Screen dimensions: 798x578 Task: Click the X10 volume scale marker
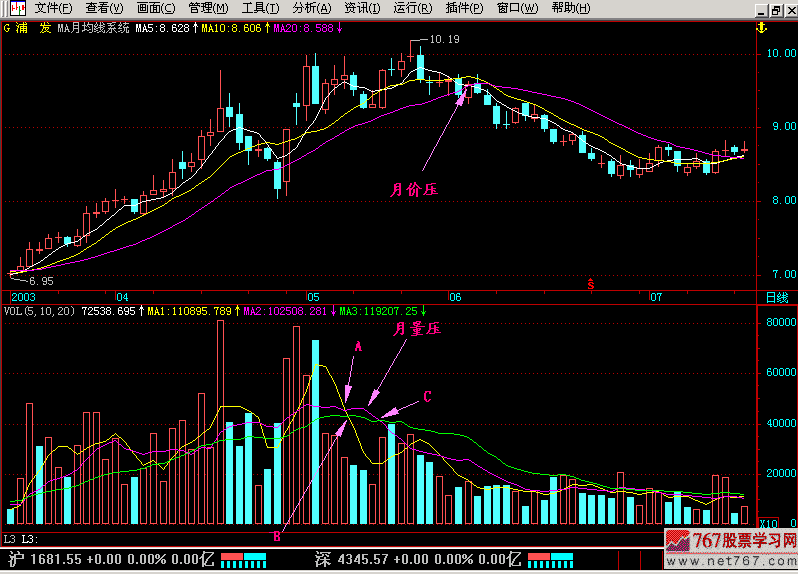pos(770,523)
